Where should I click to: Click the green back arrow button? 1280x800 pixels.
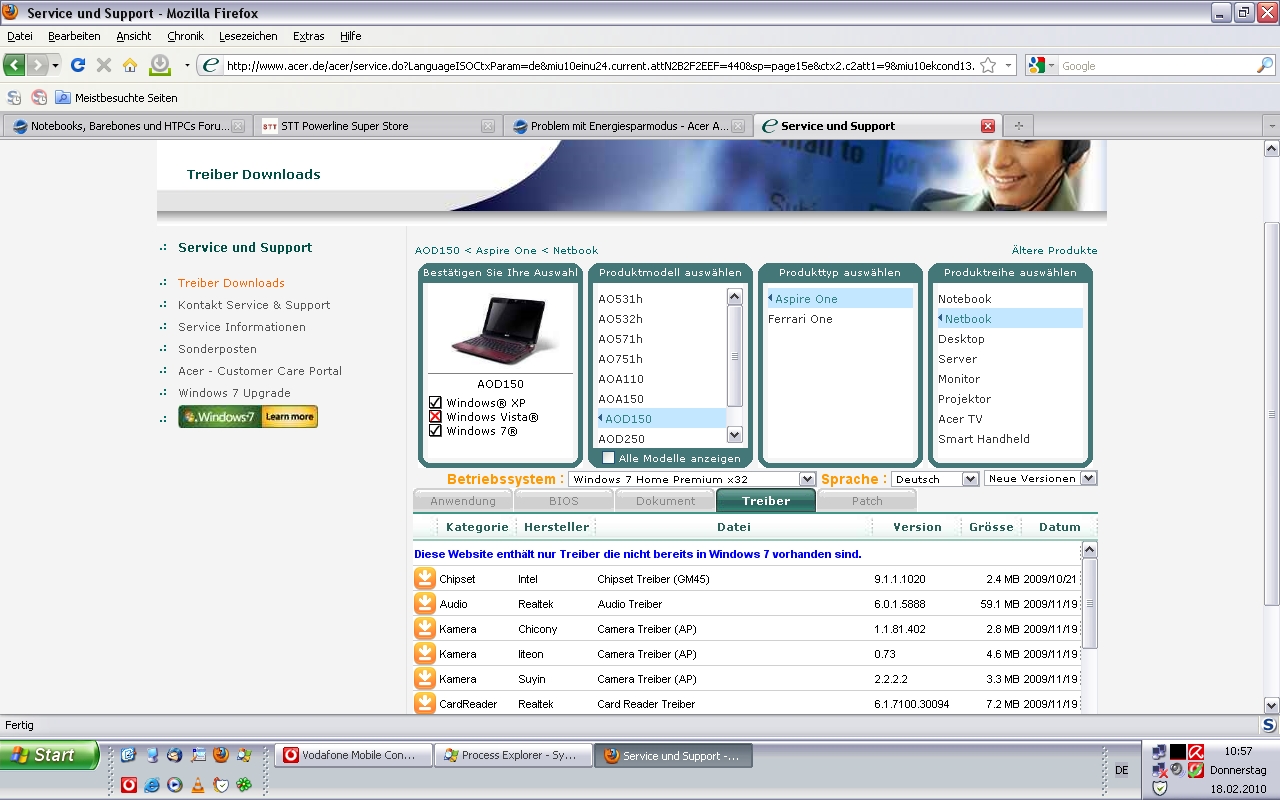(14, 65)
